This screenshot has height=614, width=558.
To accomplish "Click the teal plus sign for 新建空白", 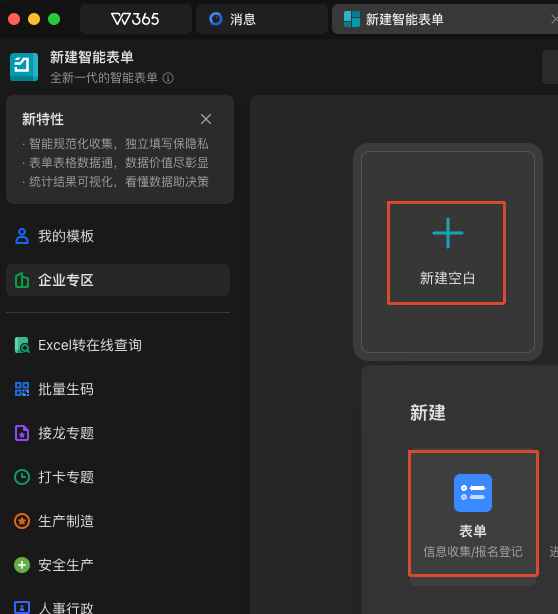I will pyautogui.click(x=448, y=233).
